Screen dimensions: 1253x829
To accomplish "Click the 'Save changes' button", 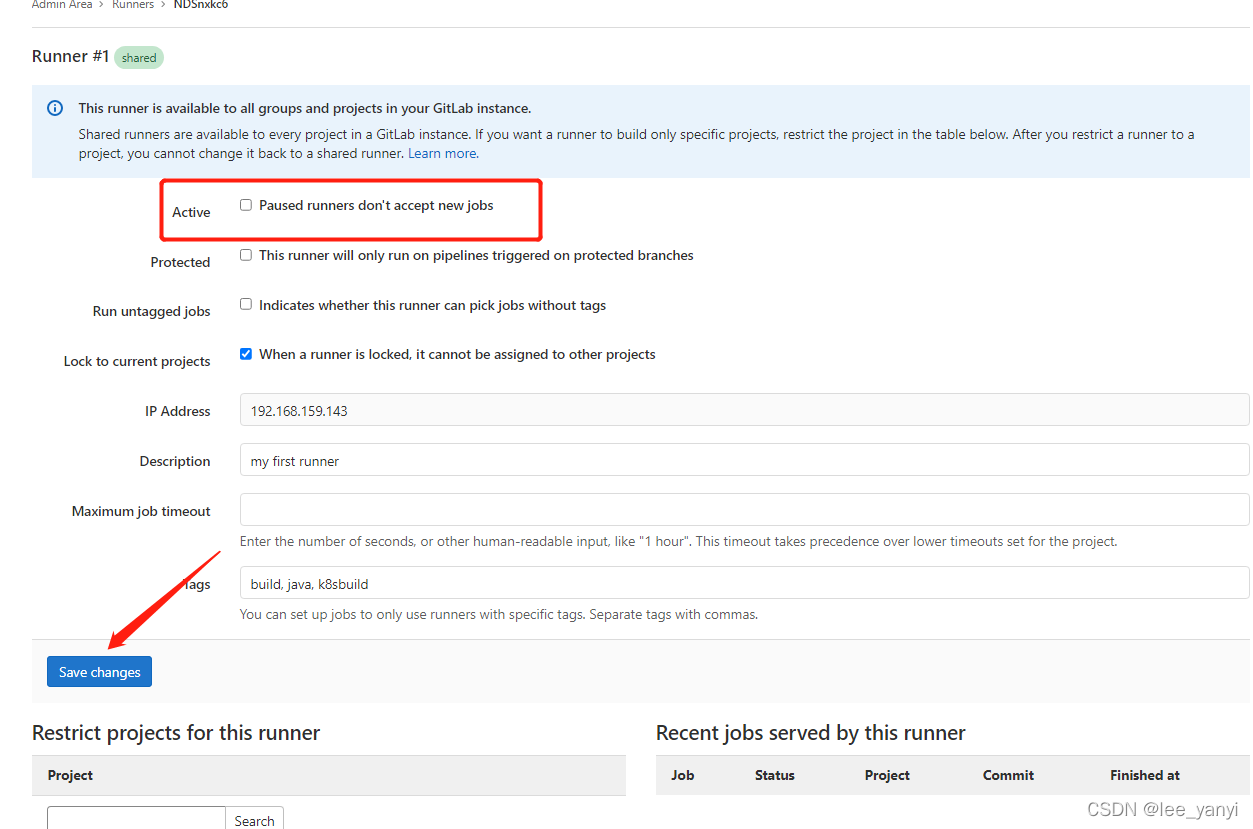I will (98, 671).
